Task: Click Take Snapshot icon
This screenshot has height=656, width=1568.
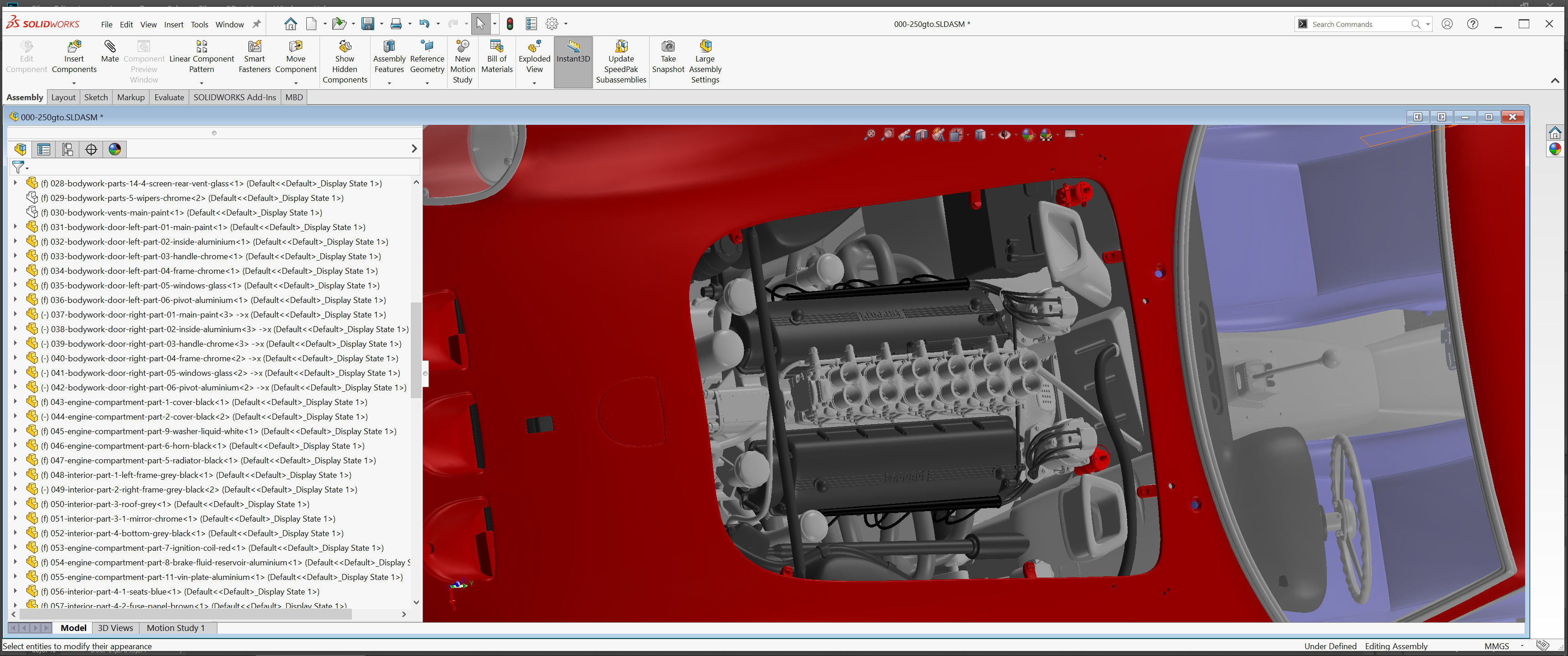Action: [668, 47]
